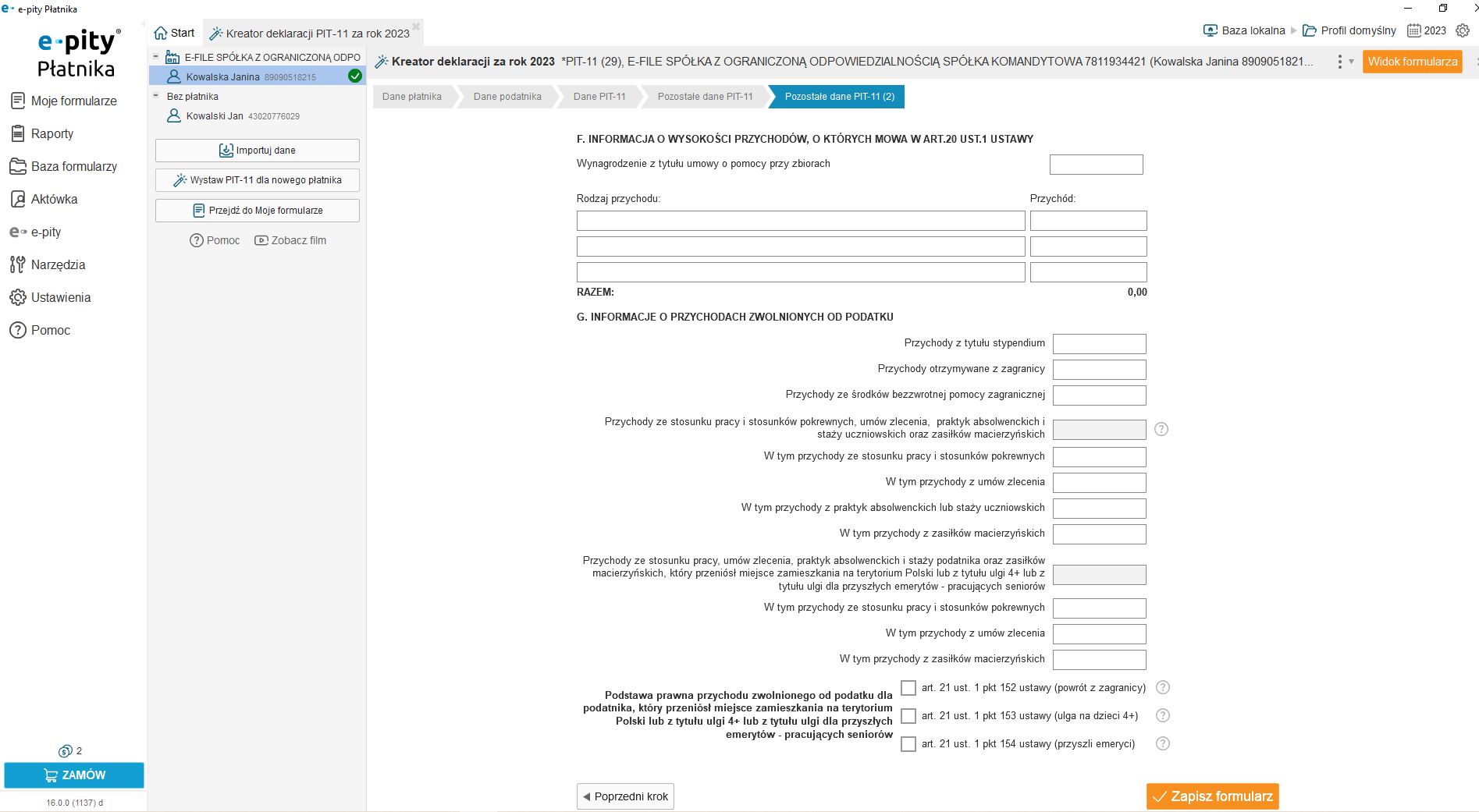This screenshot has height=812, width=1479.
Task: Check art. 21 pkt 153 ulga na dzieci 4+
Action: (908, 716)
